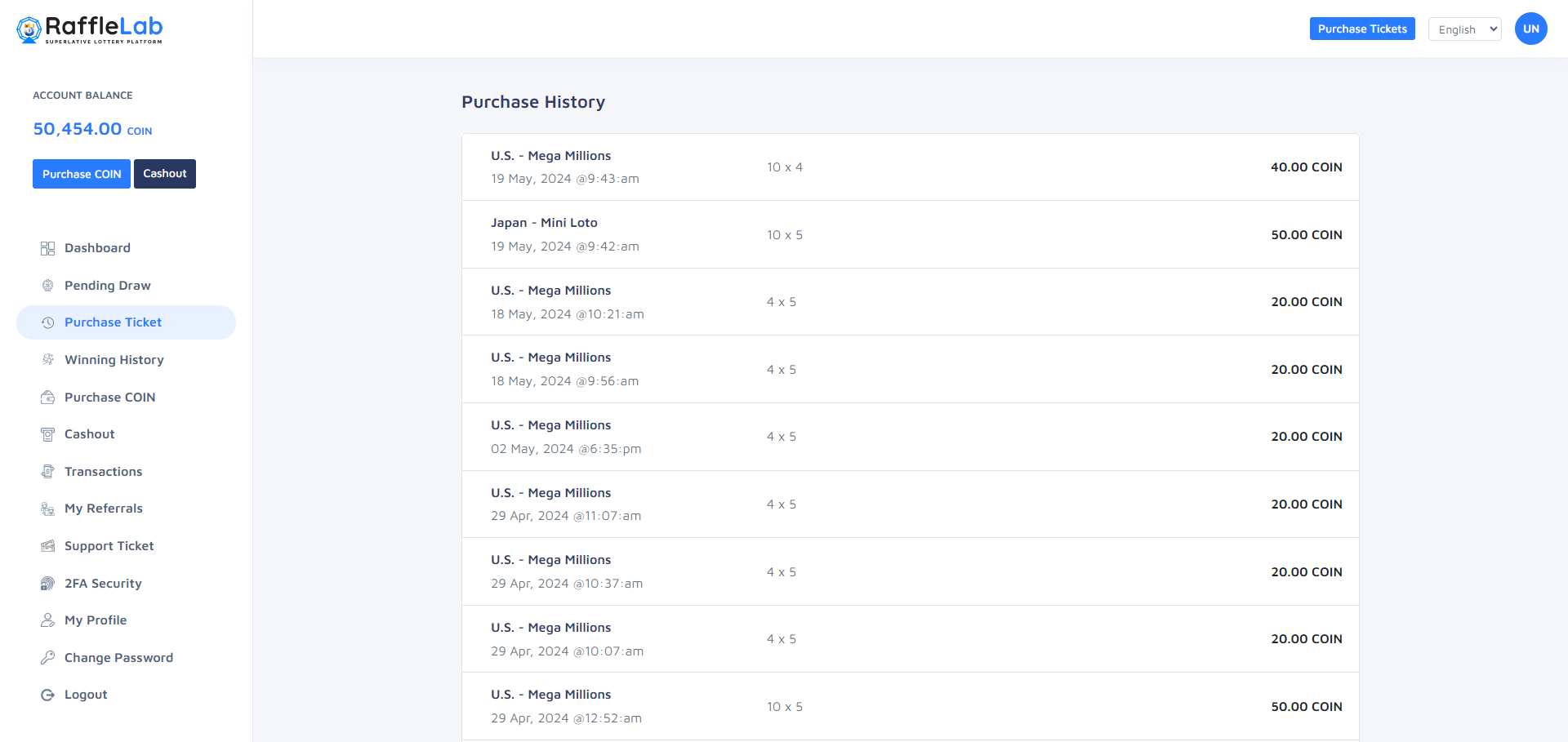1568x742 pixels.
Task: Click the Dashboard grid icon
Action: (47, 248)
